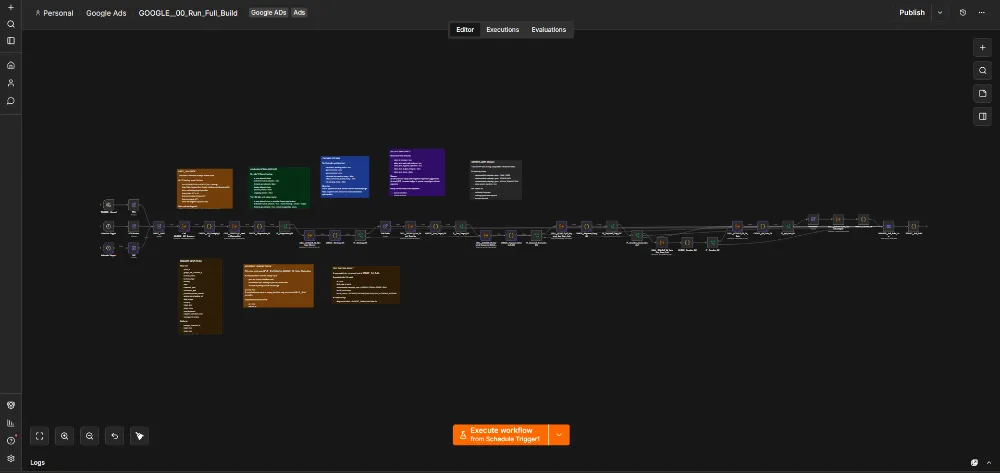Click the plus icon in the left sidebar

10,8
